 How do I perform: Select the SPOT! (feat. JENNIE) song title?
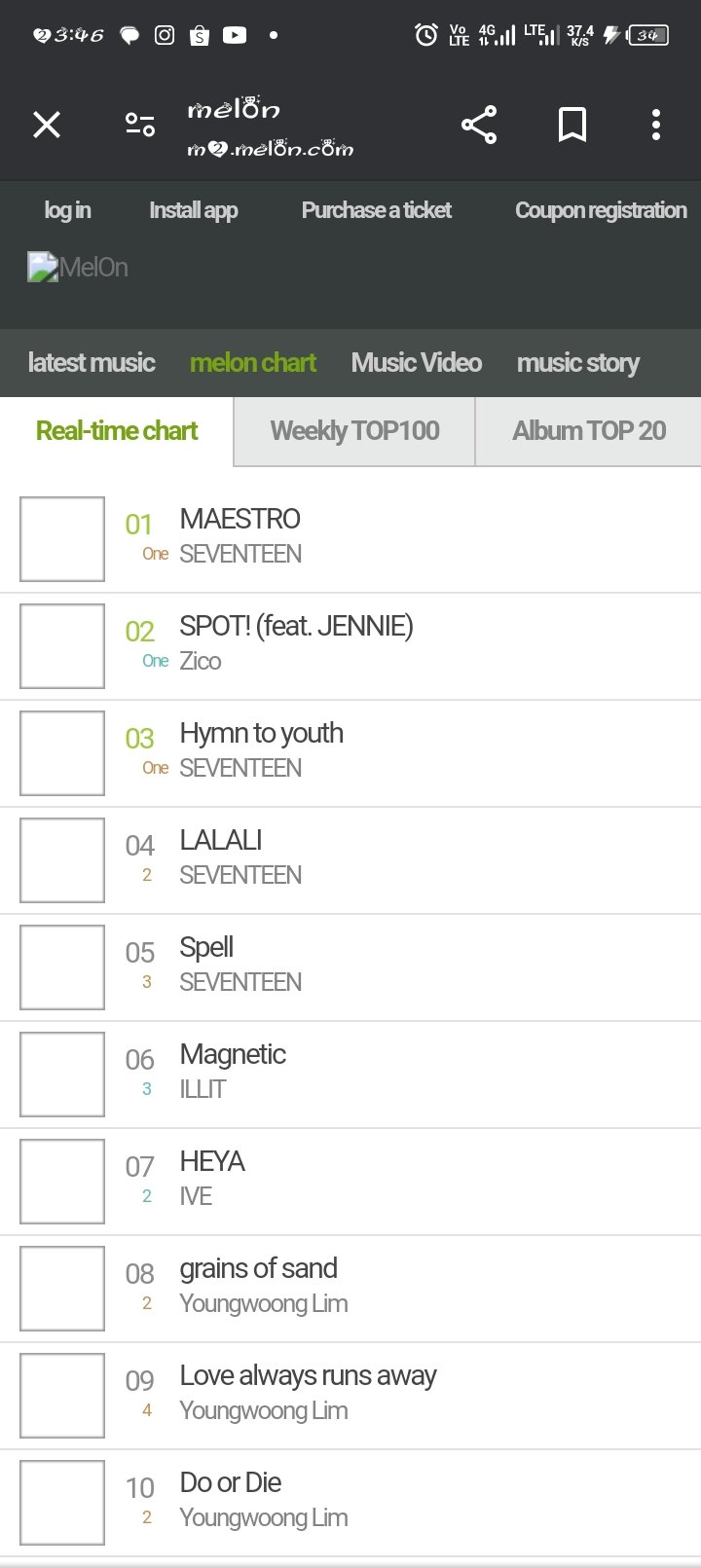[x=296, y=627]
